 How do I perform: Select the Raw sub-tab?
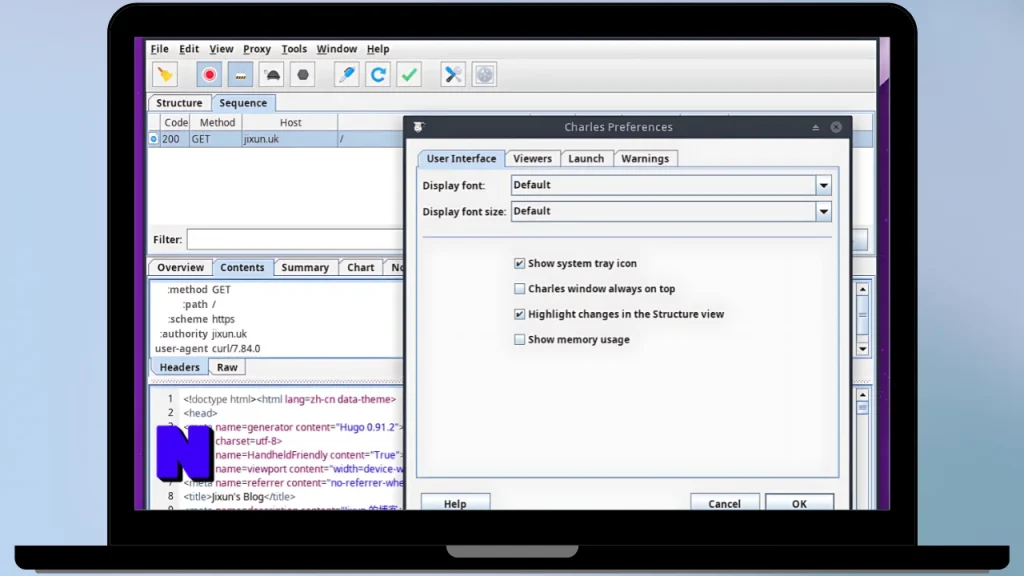227,368
